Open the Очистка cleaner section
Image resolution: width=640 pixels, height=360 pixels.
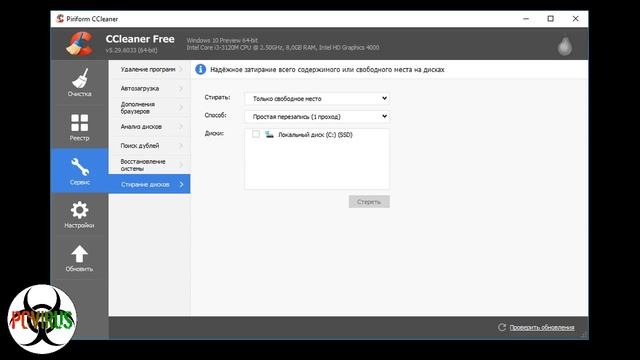[x=80, y=82]
